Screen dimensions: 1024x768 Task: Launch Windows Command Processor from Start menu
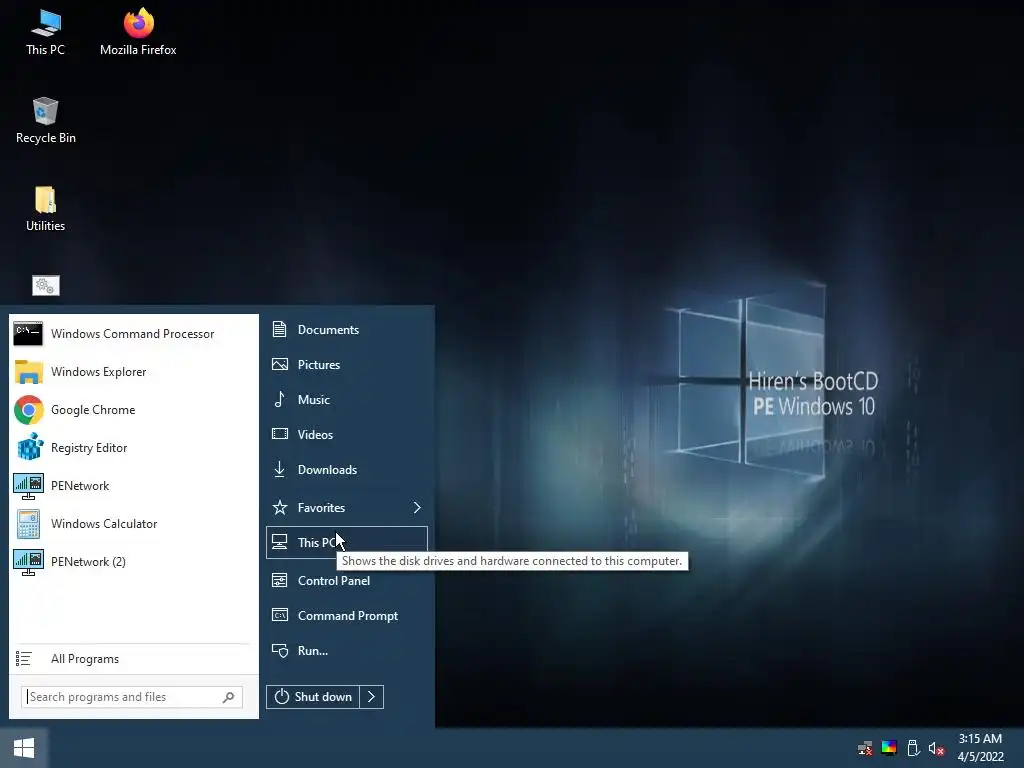[134, 334]
